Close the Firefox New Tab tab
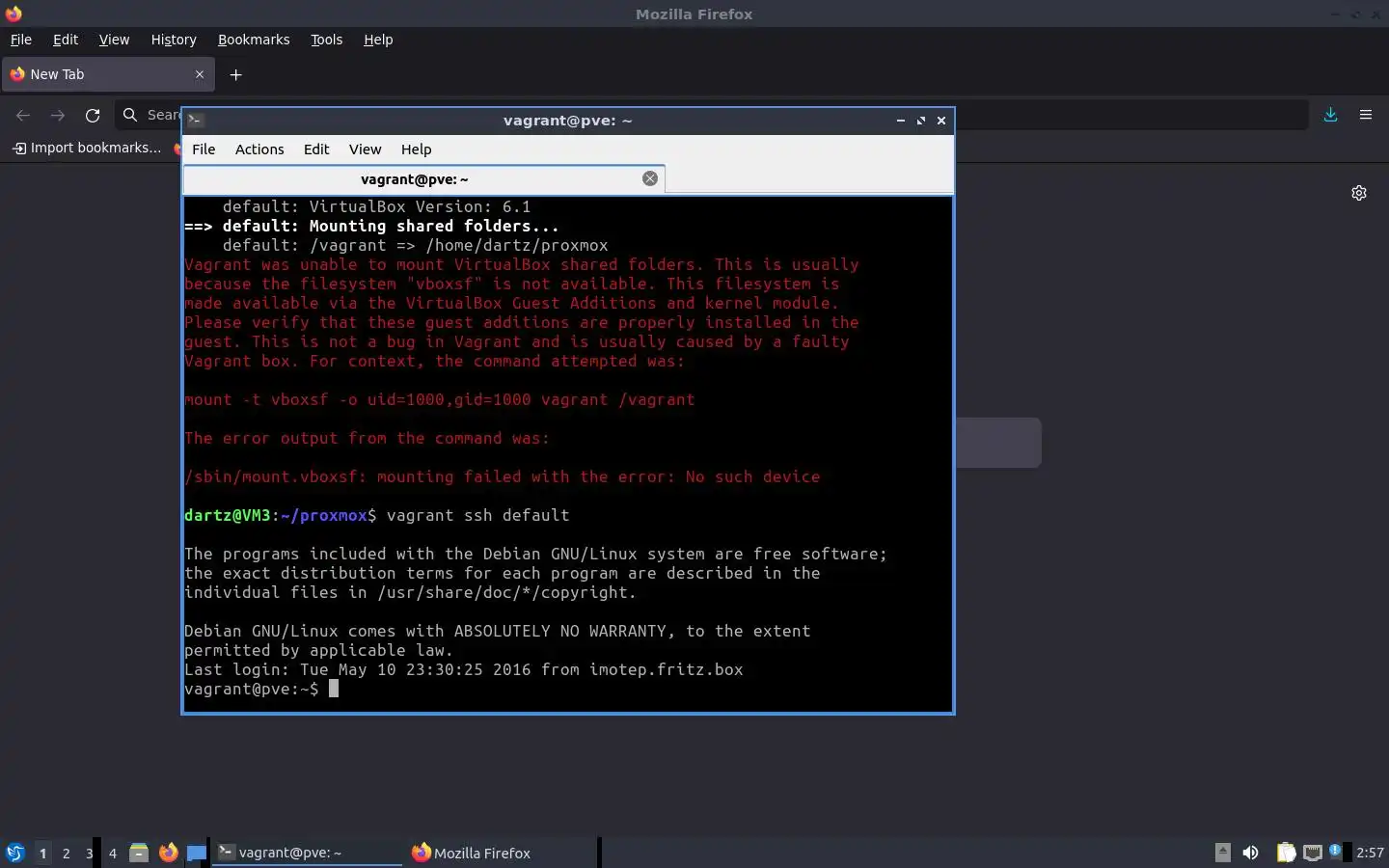 click(x=200, y=74)
